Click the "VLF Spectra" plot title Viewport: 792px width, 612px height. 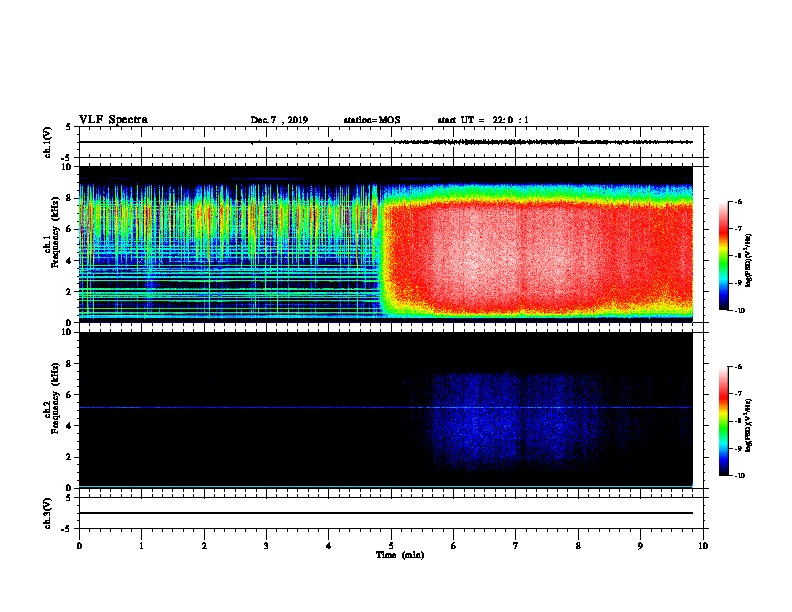pyautogui.click(x=113, y=120)
